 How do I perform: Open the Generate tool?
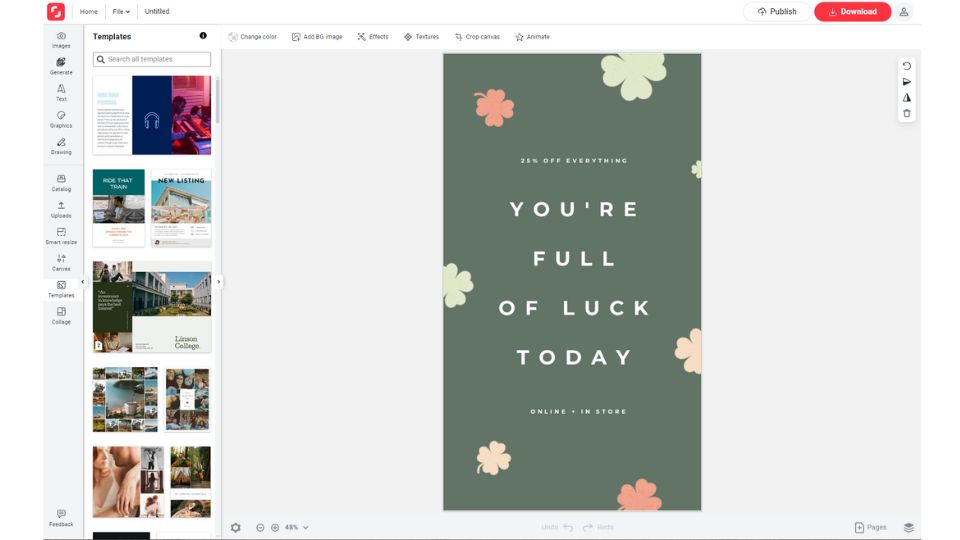click(61, 66)
